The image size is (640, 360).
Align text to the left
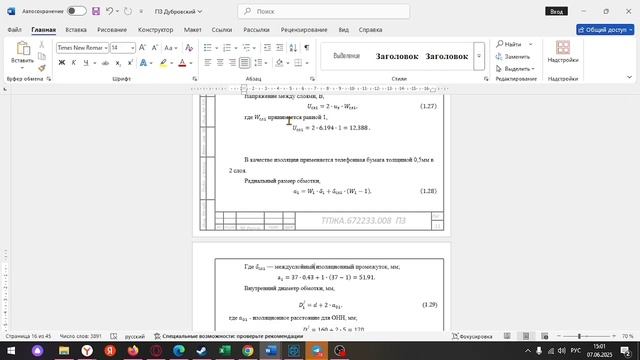tap(208, 63)
